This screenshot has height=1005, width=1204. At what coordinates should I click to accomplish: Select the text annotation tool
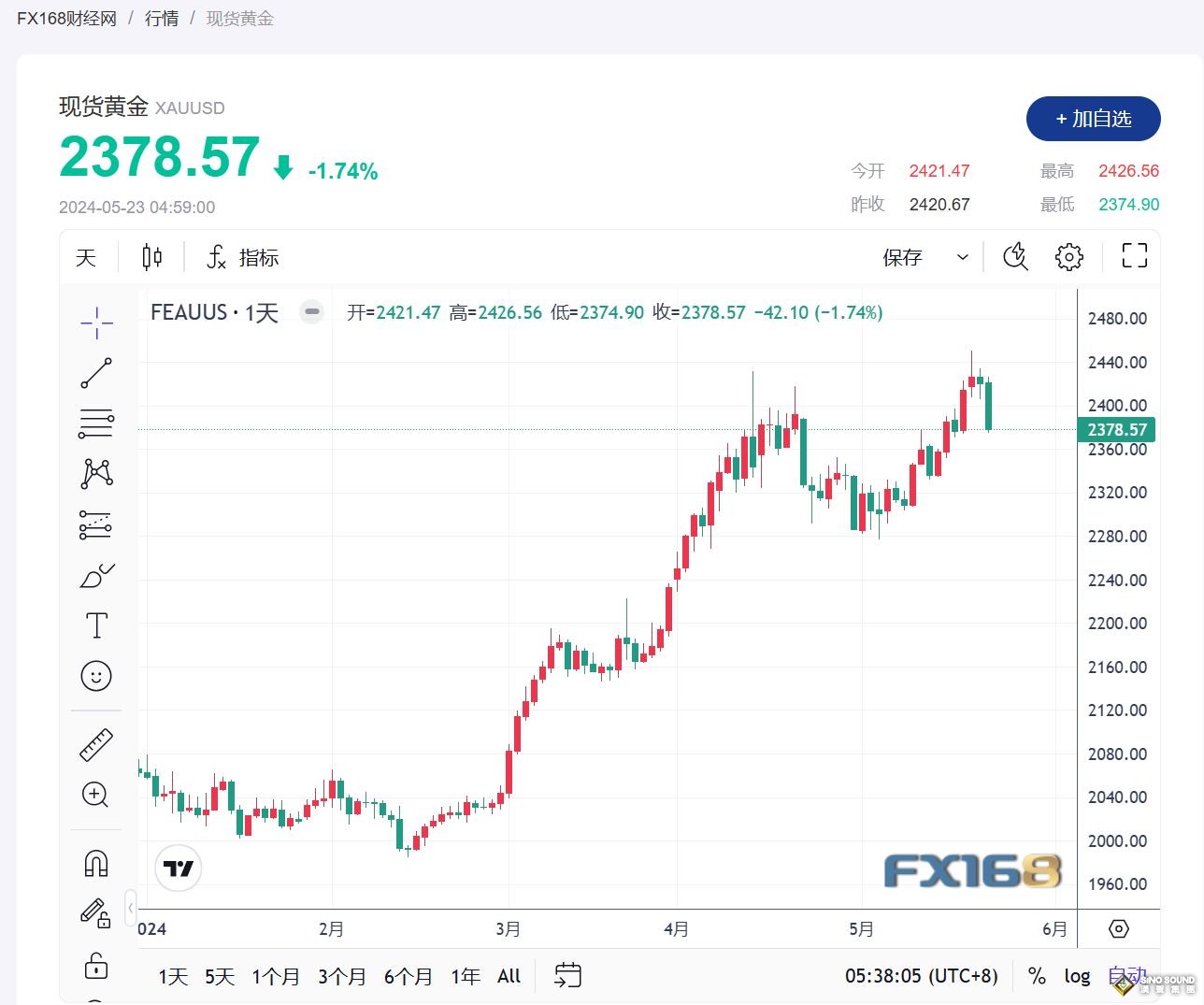[96, 625]
